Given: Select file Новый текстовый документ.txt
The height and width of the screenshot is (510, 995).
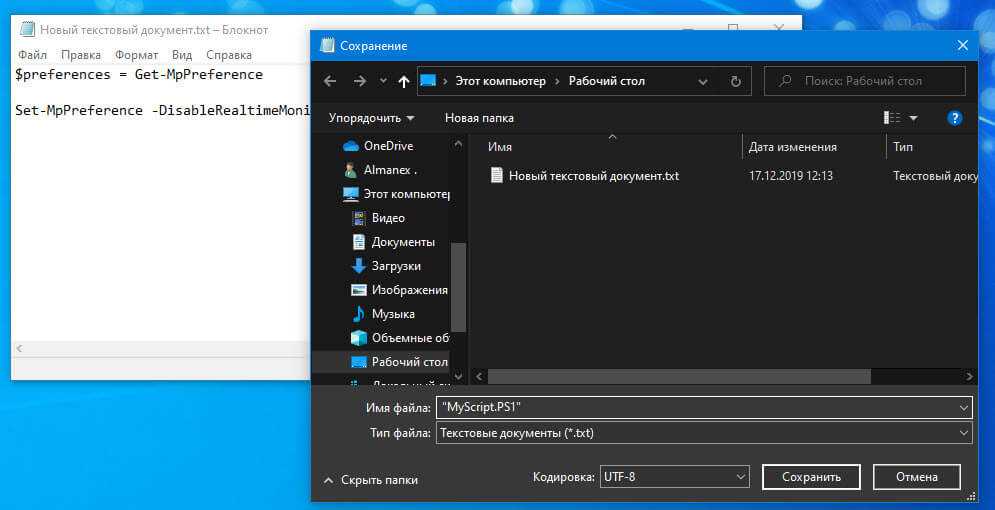Looking at the screenshot, I should [x=593, y=176].
